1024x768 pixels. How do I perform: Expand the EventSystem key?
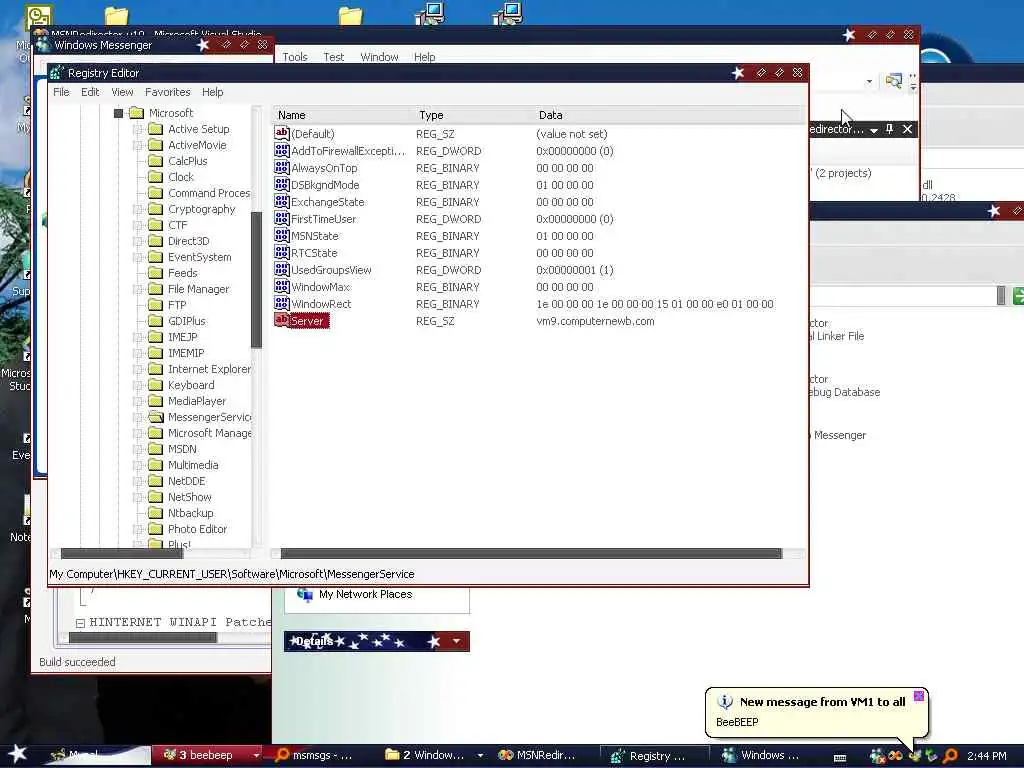point(138,257)
